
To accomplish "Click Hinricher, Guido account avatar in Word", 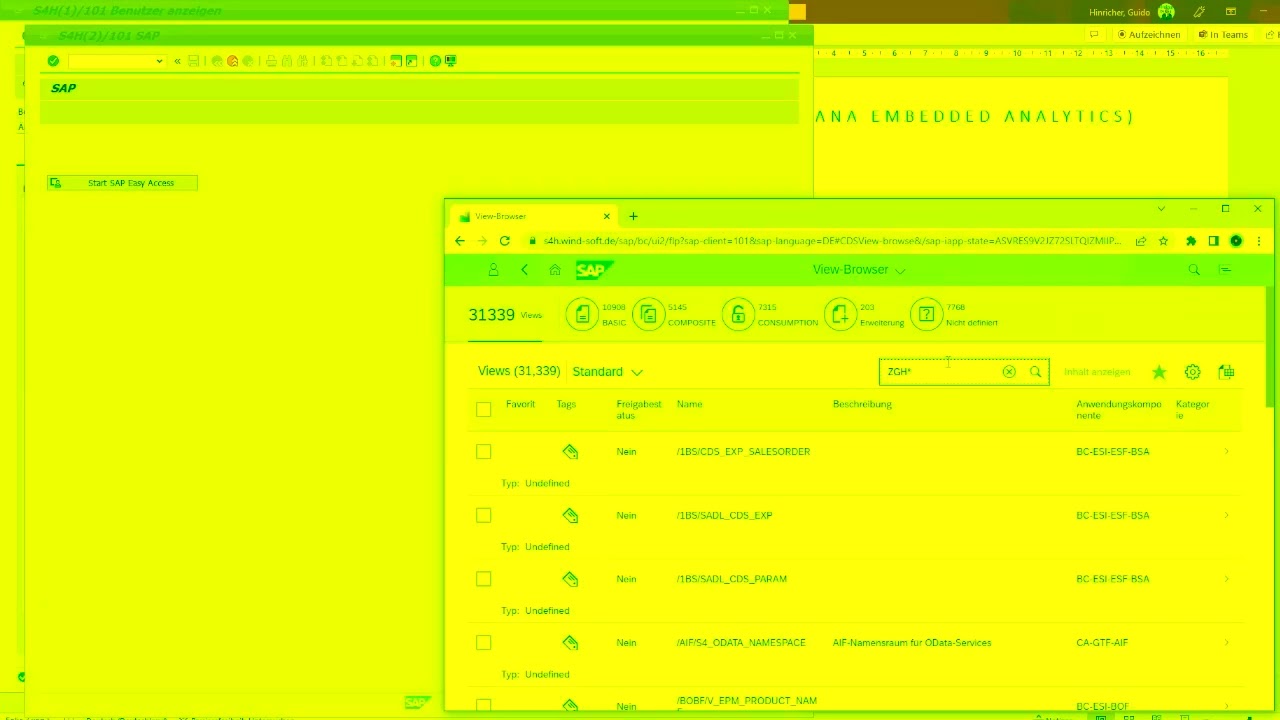I will click(1166, 12).
